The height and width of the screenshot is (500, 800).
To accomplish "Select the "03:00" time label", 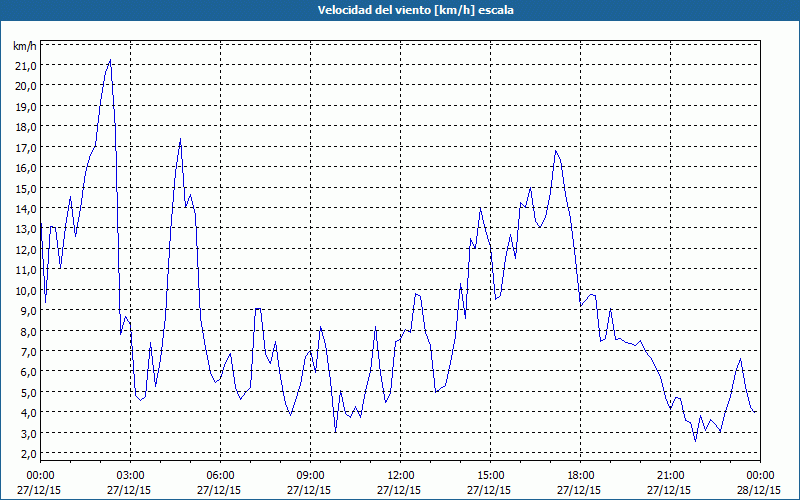I will (131, 476).
